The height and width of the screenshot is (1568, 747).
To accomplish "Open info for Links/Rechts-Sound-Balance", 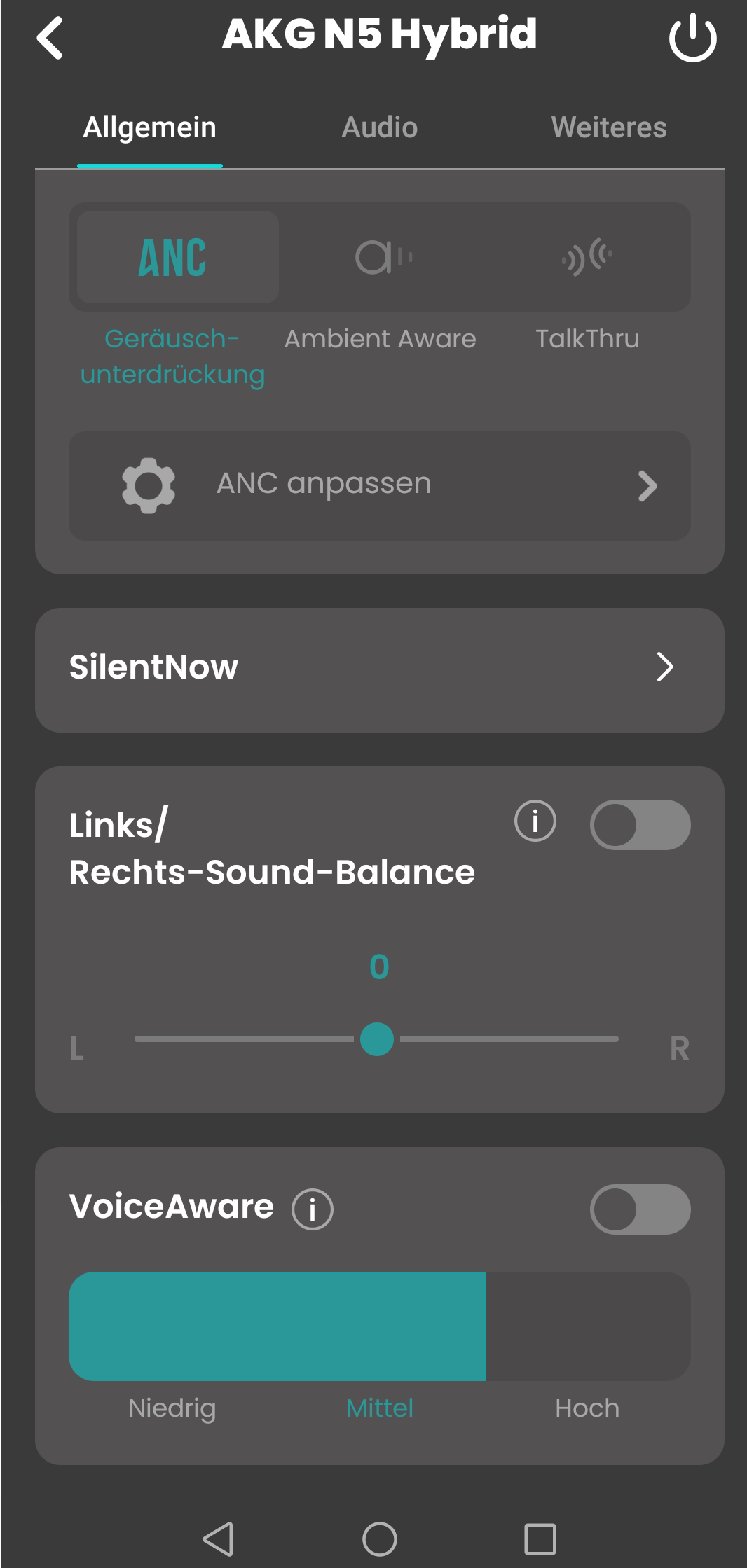I will [x=535, y=821].
